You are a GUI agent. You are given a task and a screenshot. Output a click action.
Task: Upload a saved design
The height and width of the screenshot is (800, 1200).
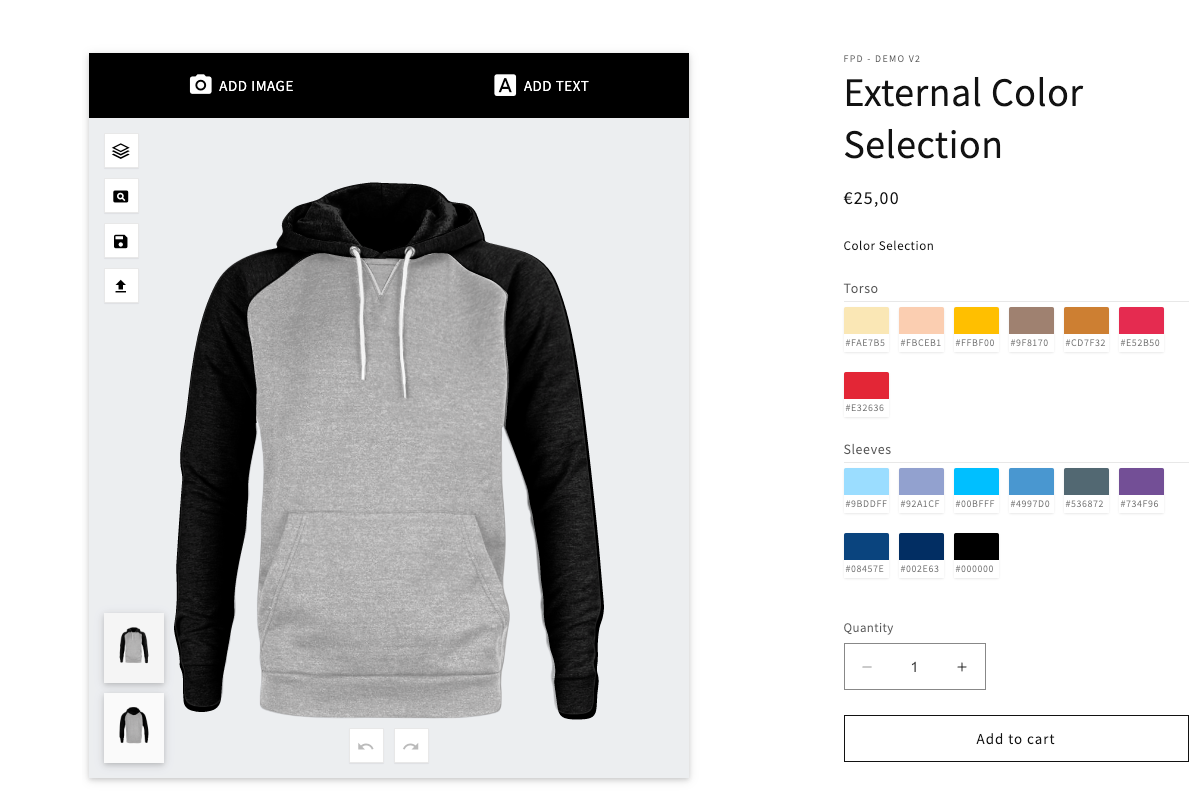(x=121, y=285)
